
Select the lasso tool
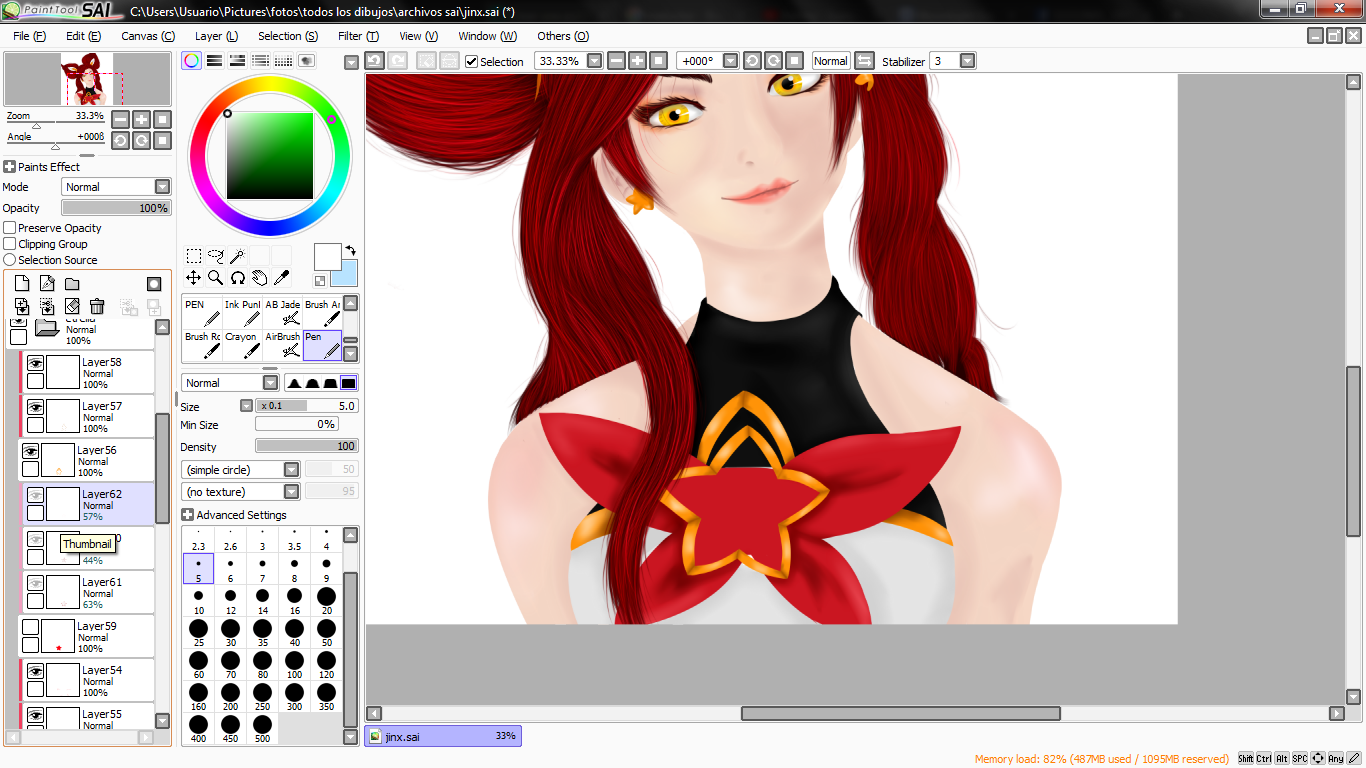point(216,256)
